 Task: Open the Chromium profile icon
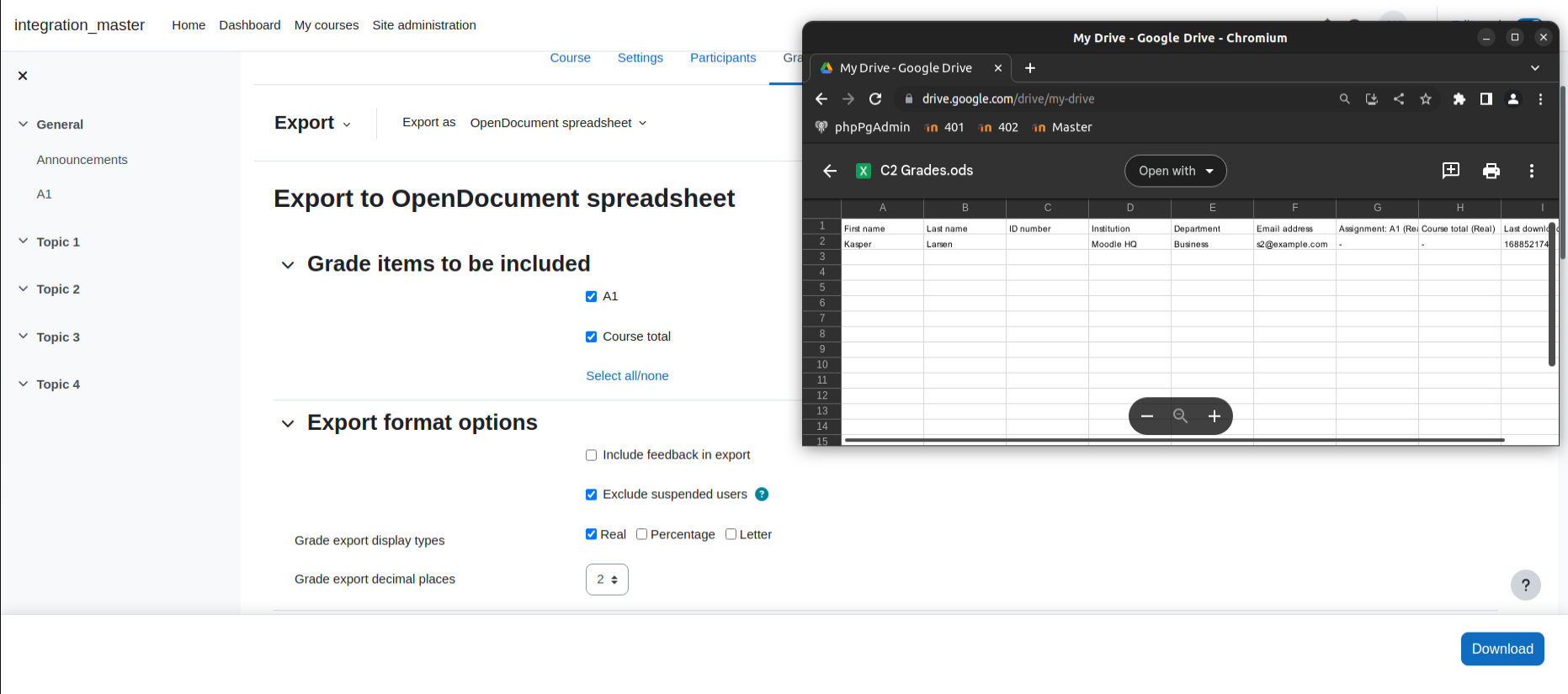[1513, 99]
